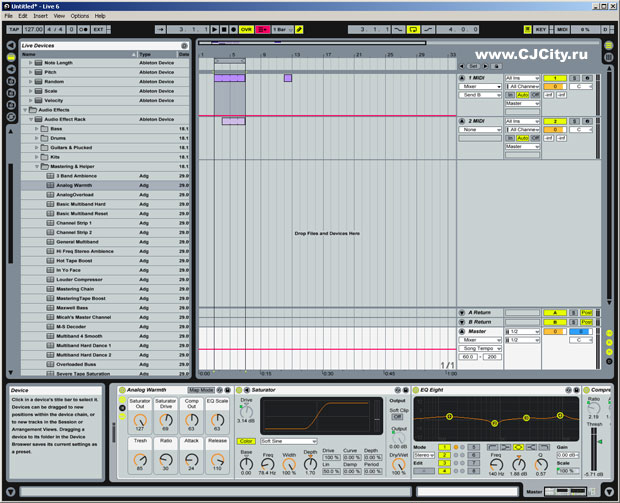Open the Plug-In Device Browser icon
Viewport: 620px width, 503px height.
click(11, 69)
